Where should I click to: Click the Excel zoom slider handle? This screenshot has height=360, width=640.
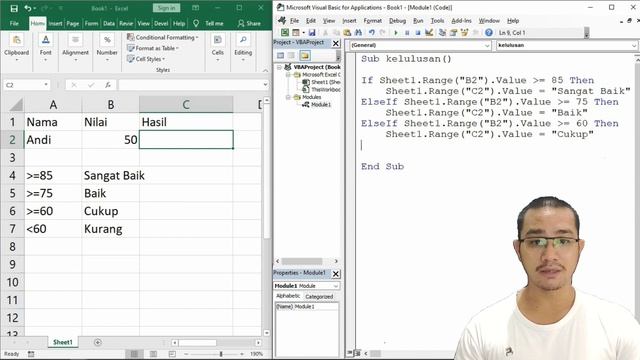221,354
